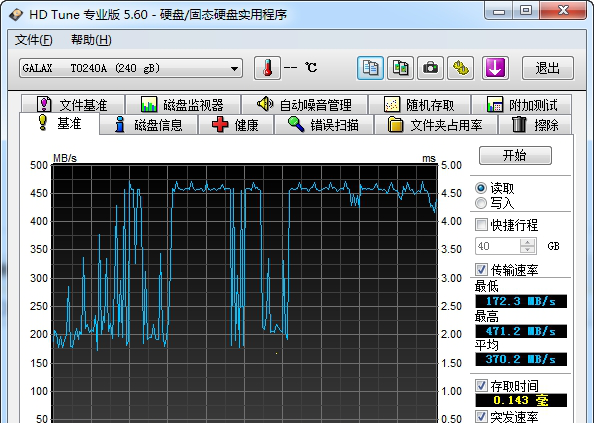The image size is (594, 439).
Task: Switch to the 擦除 tab
Action: [535, 125]
